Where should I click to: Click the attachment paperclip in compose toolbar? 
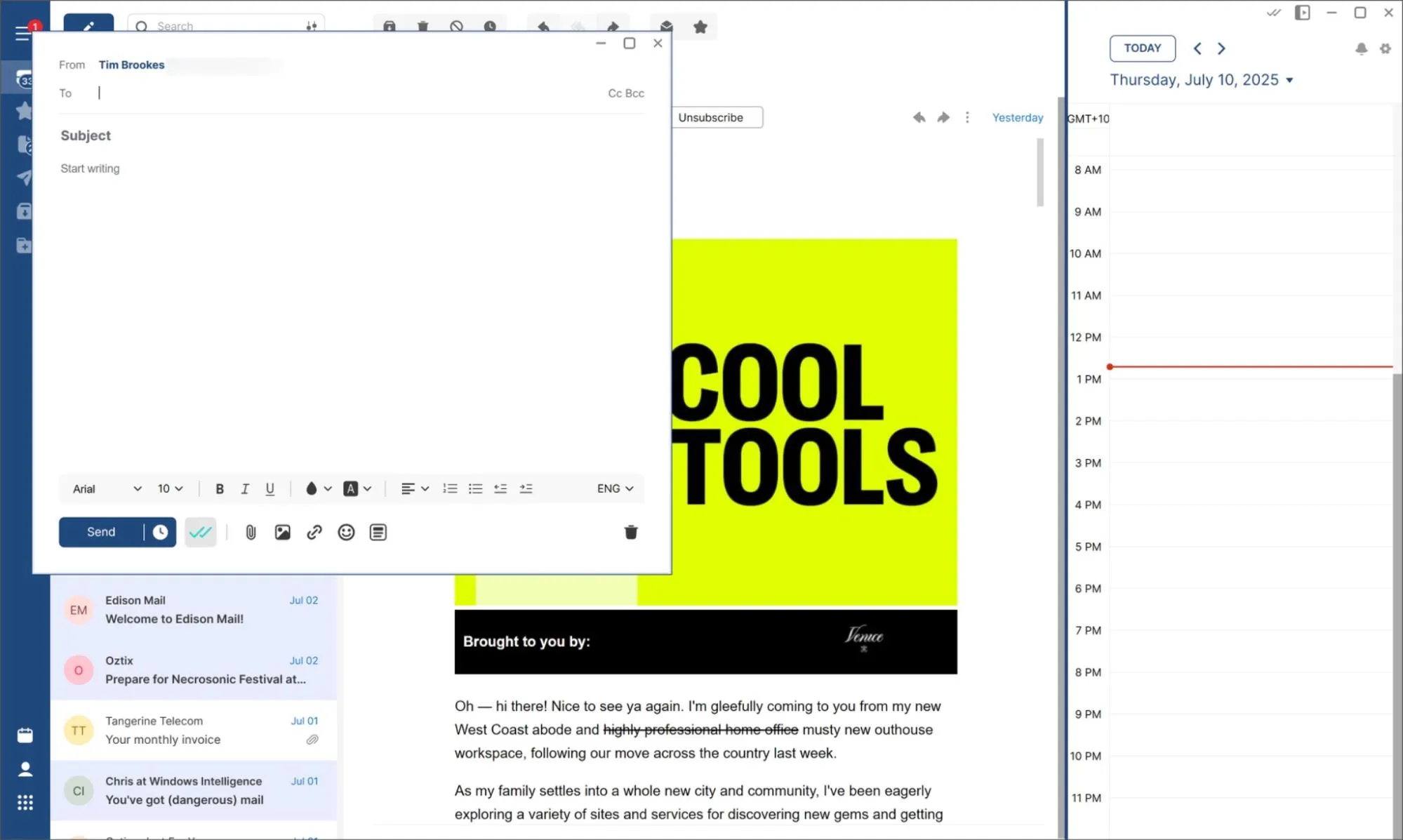[250, 532]
